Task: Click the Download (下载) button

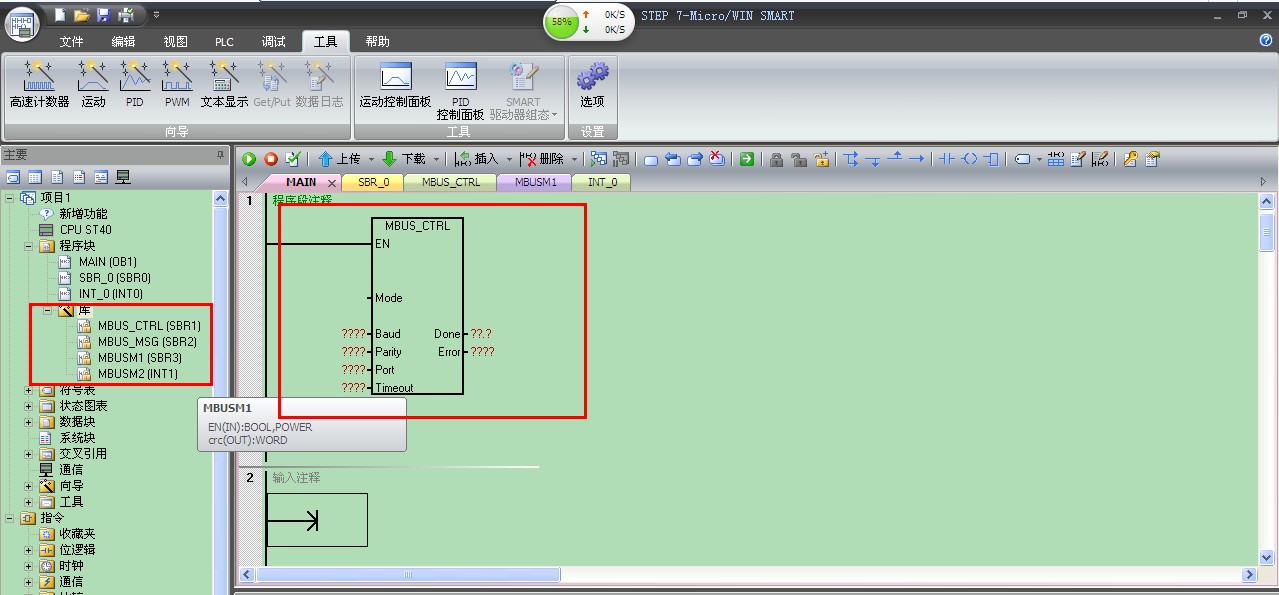Action: (404, 159)
